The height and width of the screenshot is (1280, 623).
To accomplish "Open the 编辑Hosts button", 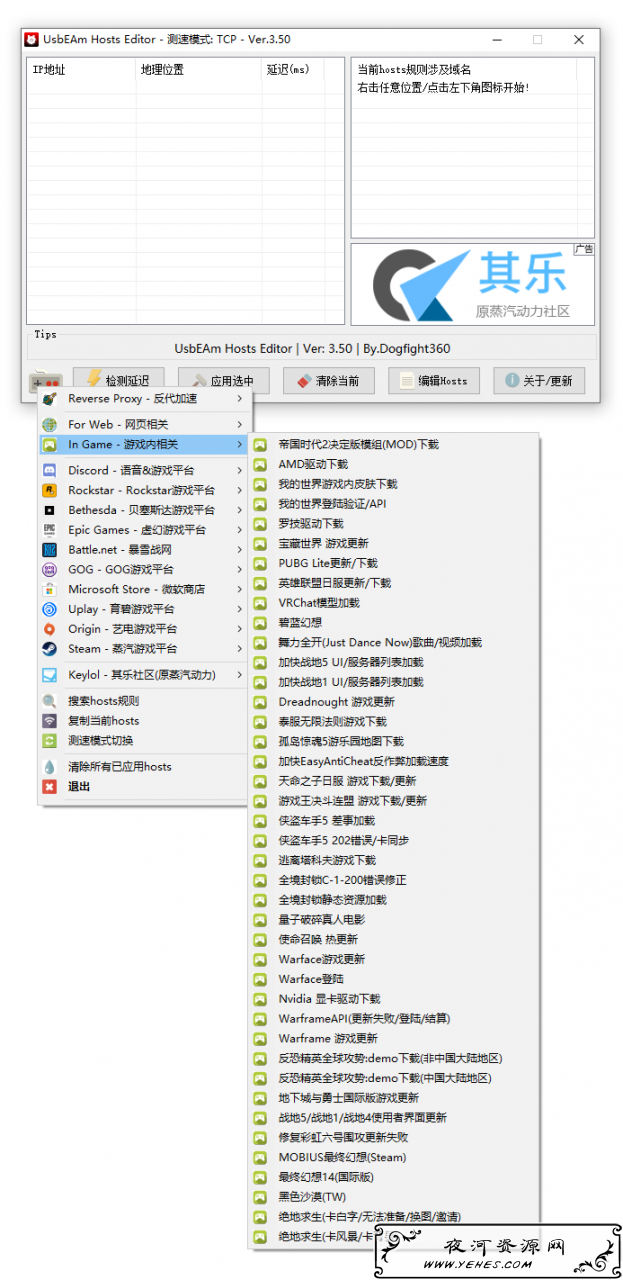I will point(434,380).
